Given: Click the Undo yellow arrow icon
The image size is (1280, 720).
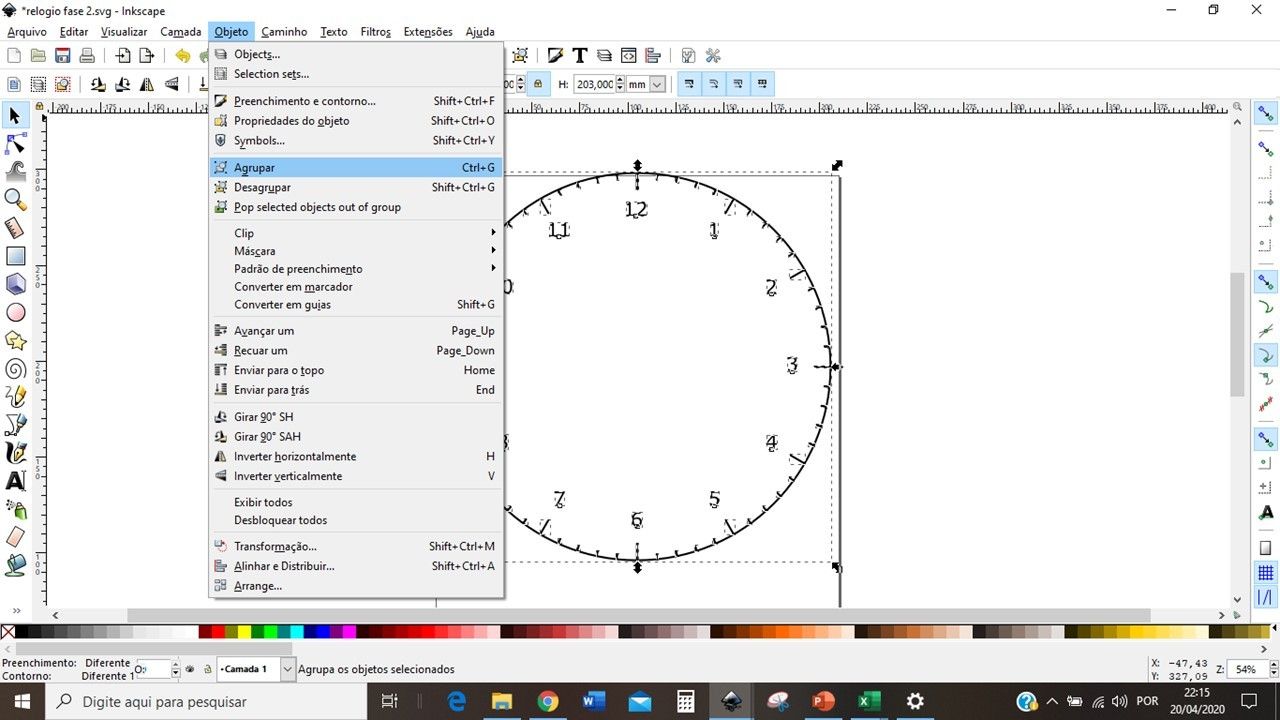Looking at the screenshot, I should click(x=182, y=56).
